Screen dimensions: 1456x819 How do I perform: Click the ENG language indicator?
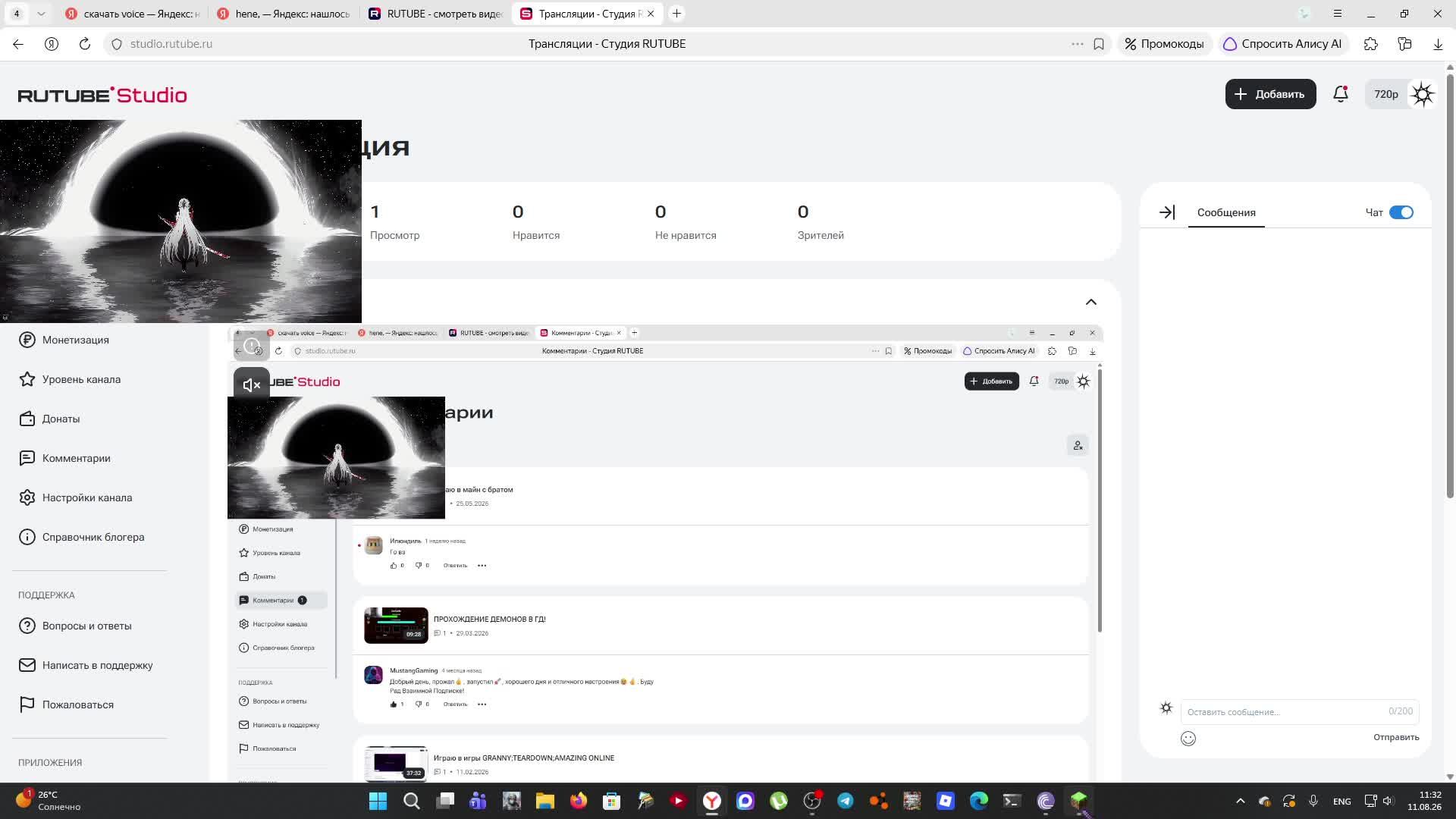(1341, 802)
